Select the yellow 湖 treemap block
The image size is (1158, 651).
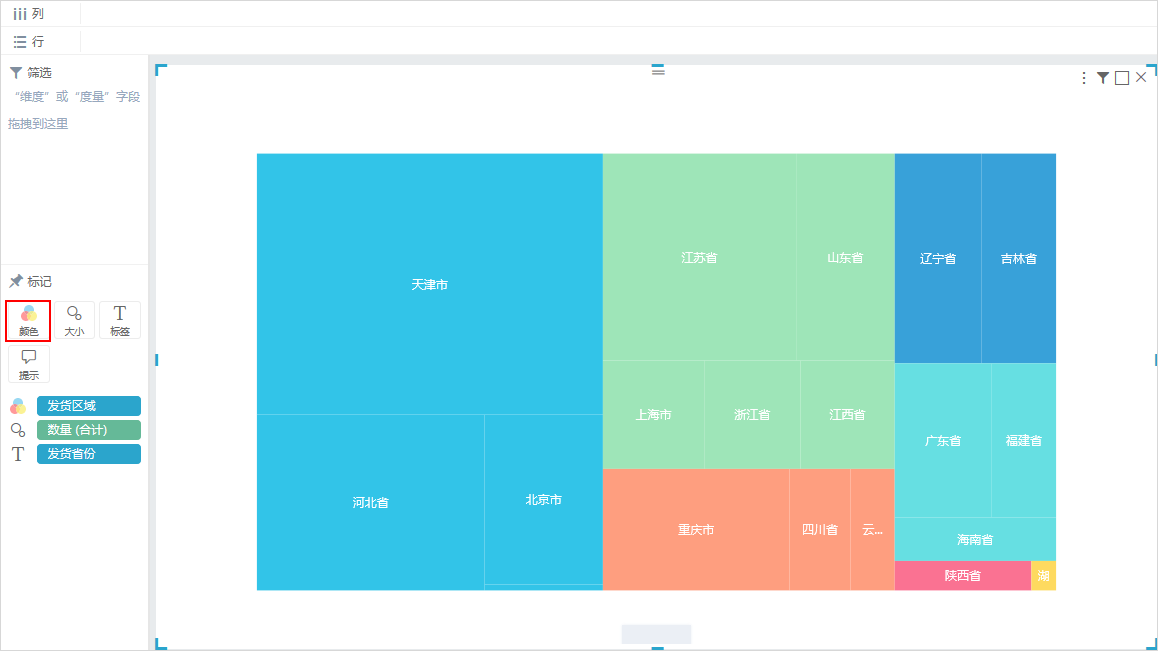(1044, 576)
